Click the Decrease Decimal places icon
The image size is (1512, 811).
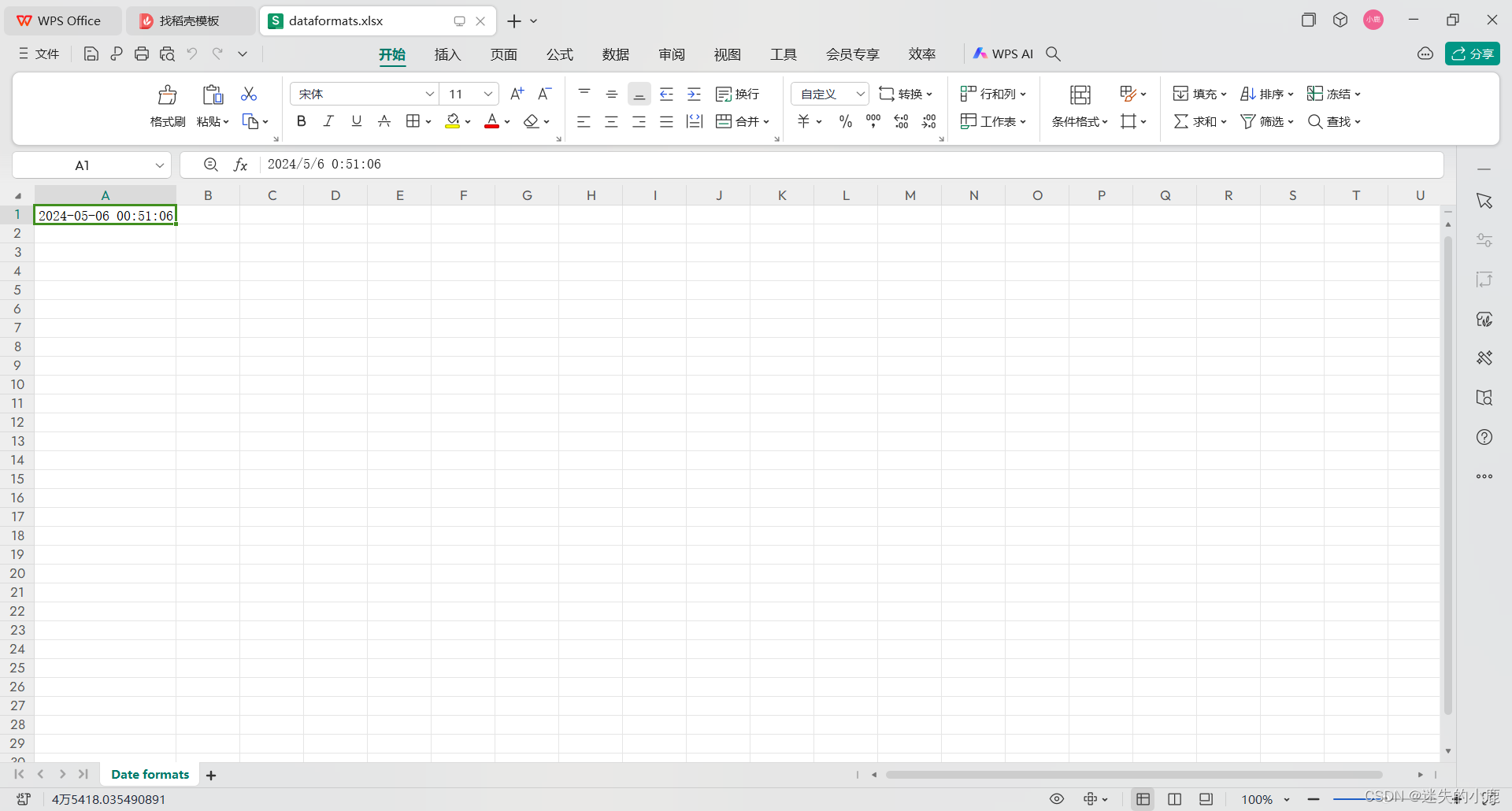[929, 121]
